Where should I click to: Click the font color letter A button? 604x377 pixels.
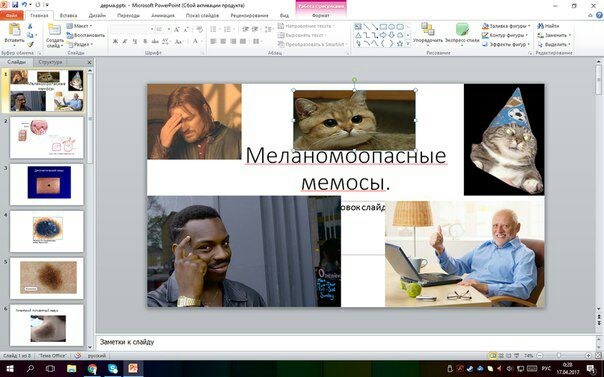click(196, 41)
